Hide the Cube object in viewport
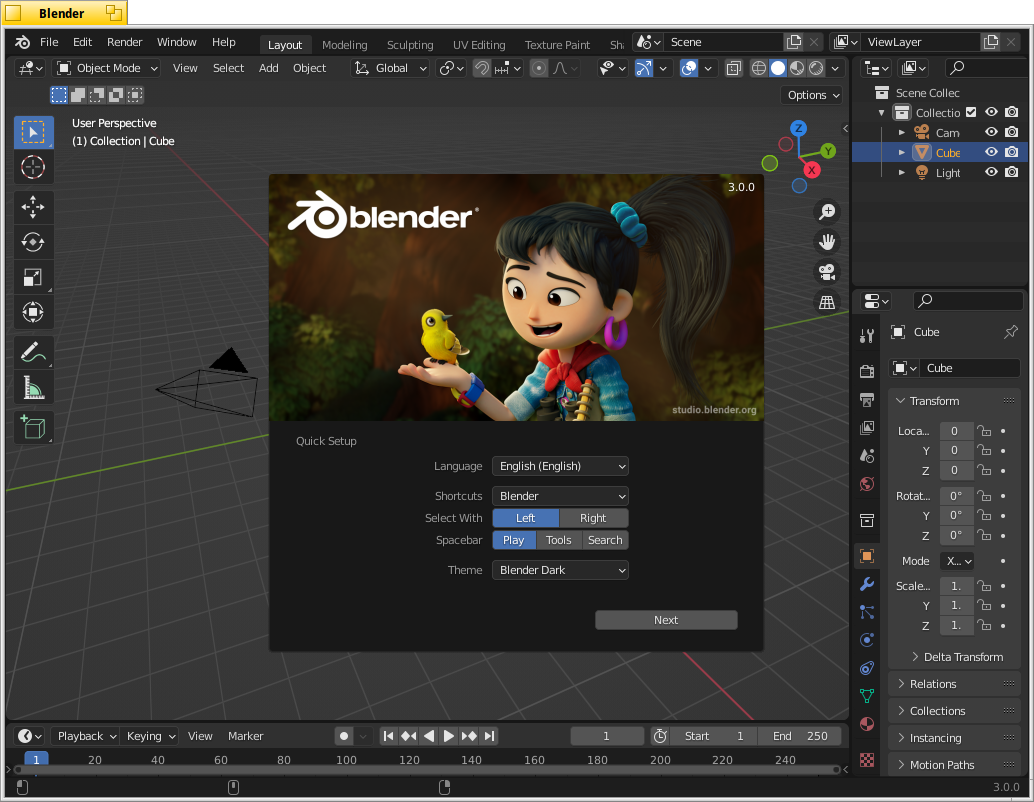1034x802 pixels. coord(991,152)
